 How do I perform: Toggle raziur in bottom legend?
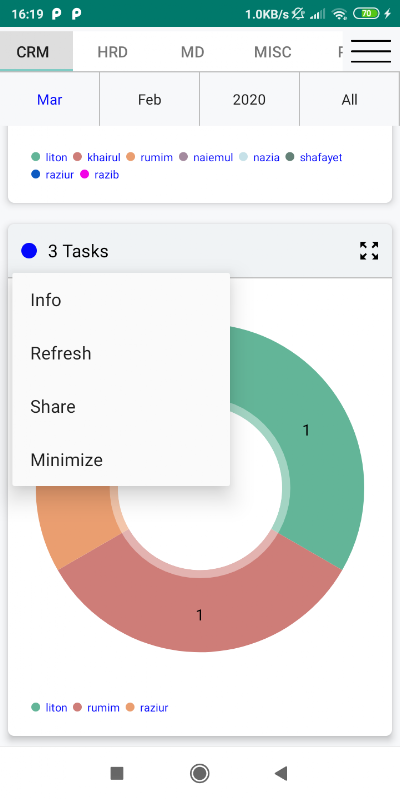click(147, 708)
